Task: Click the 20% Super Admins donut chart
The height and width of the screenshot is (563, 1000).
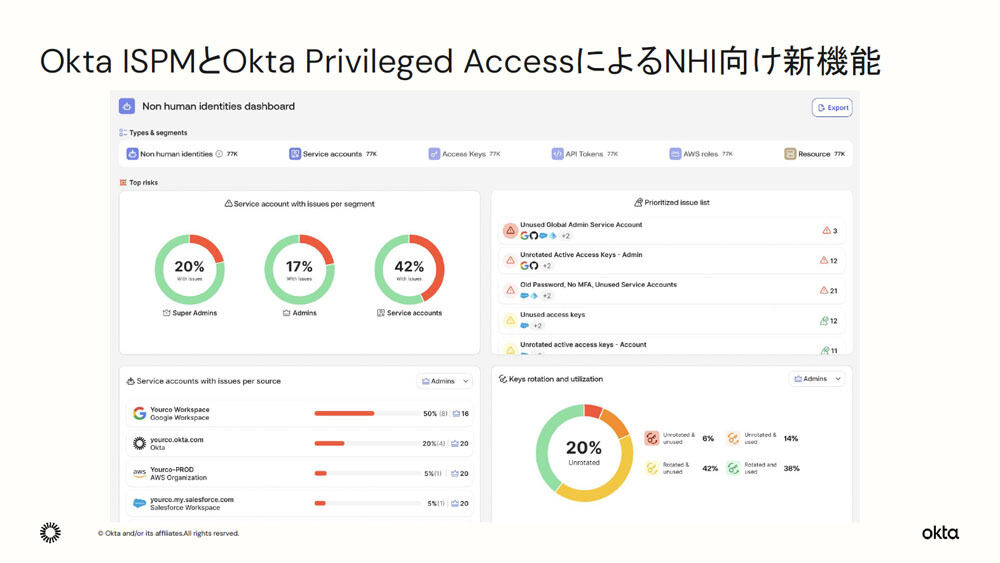Action: point(189,270)
